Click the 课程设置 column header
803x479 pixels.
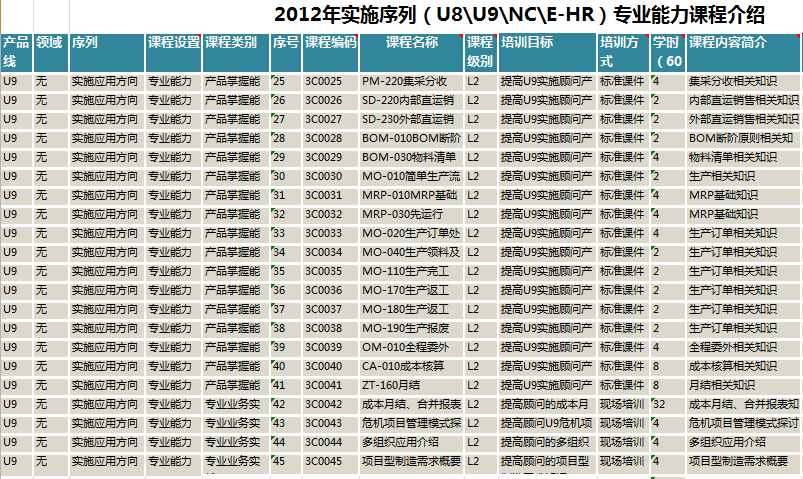coord(174,52)
